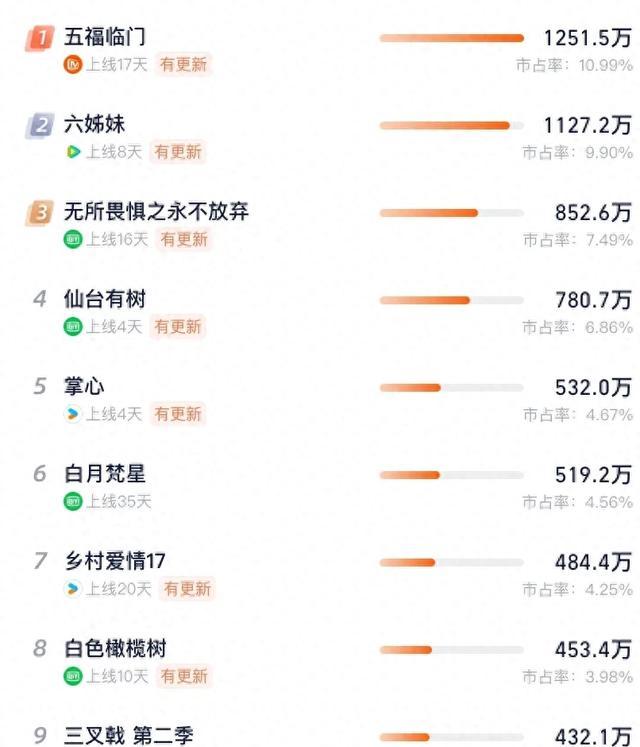The height and width of the screenshot is (747, 640).
Task: Click the popularity bar for 掌心
Action: point(452,388)
